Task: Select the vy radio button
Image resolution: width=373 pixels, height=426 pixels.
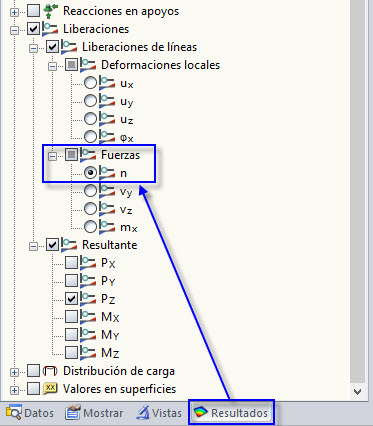Action: [x=90, y=191]
